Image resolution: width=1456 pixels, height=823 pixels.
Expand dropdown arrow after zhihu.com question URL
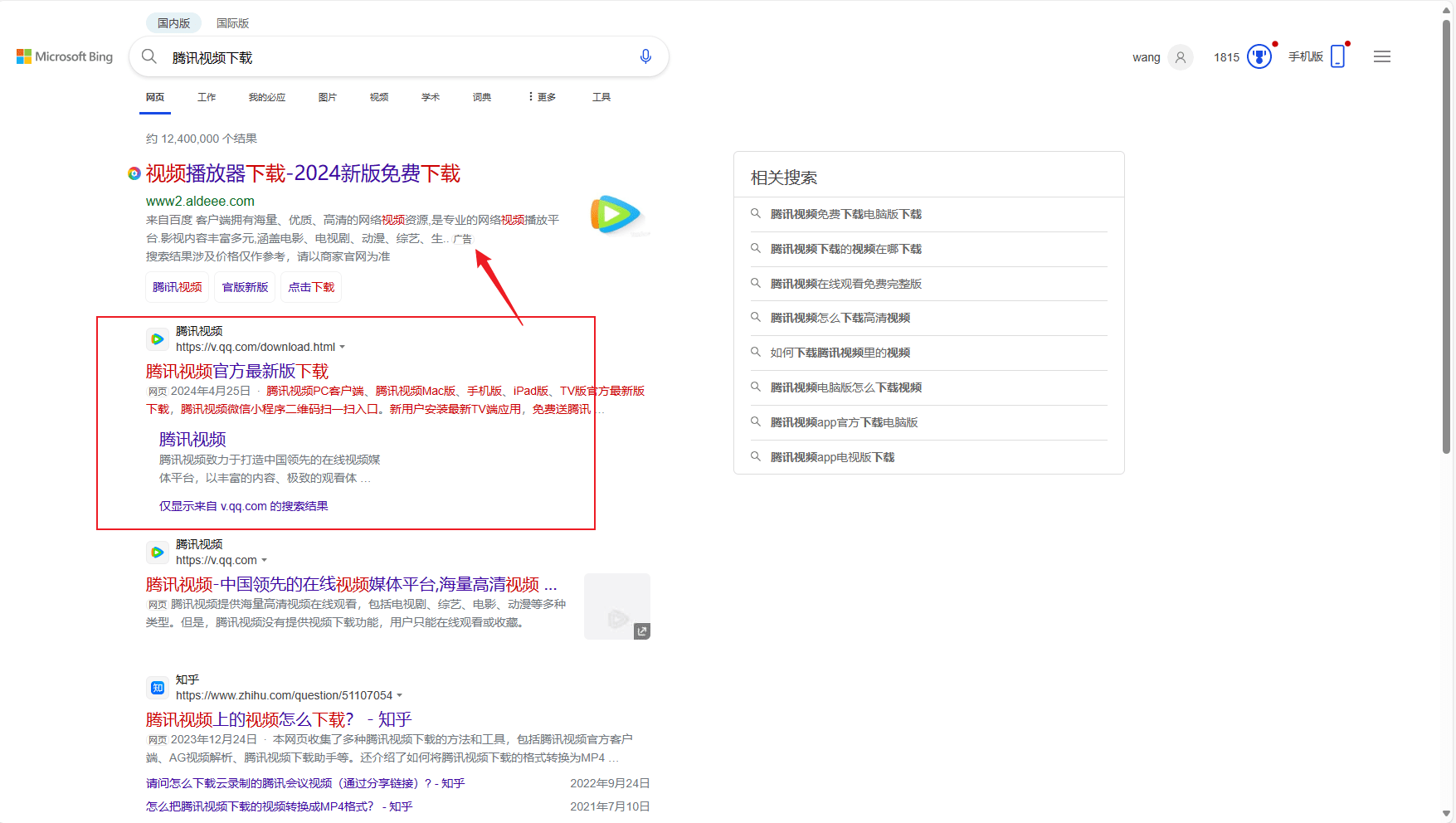point(399,696)
